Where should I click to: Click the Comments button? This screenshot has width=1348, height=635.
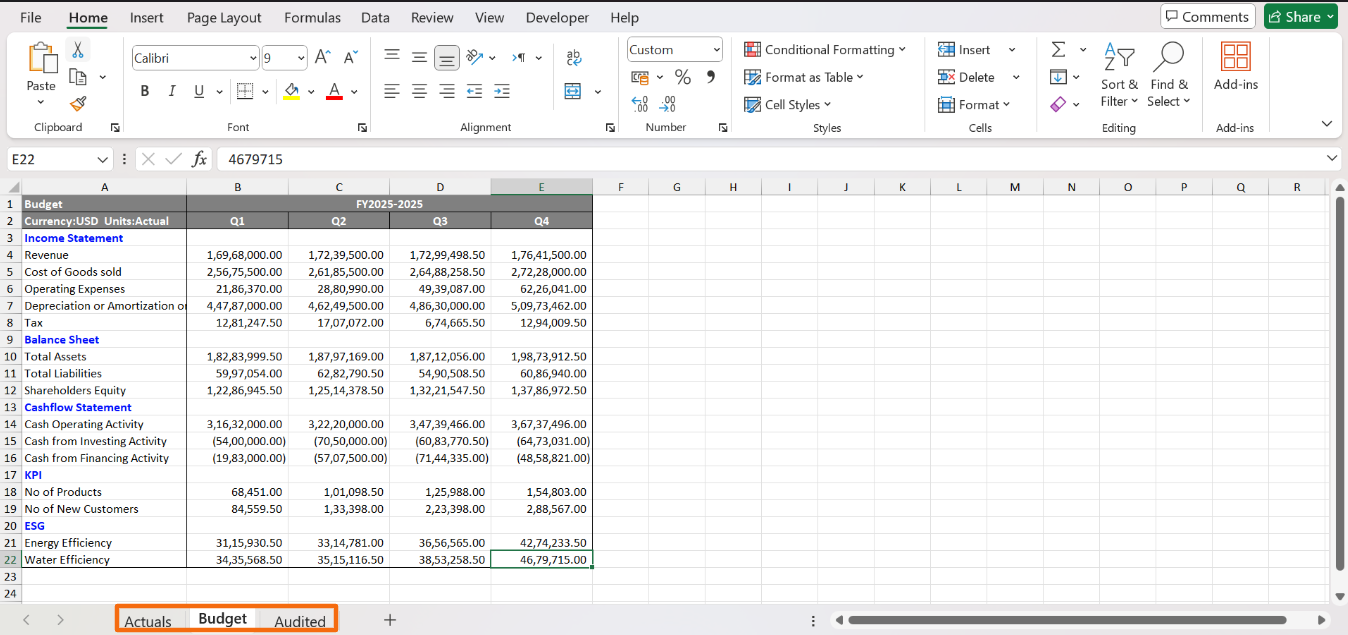(x=1207, y=17)
